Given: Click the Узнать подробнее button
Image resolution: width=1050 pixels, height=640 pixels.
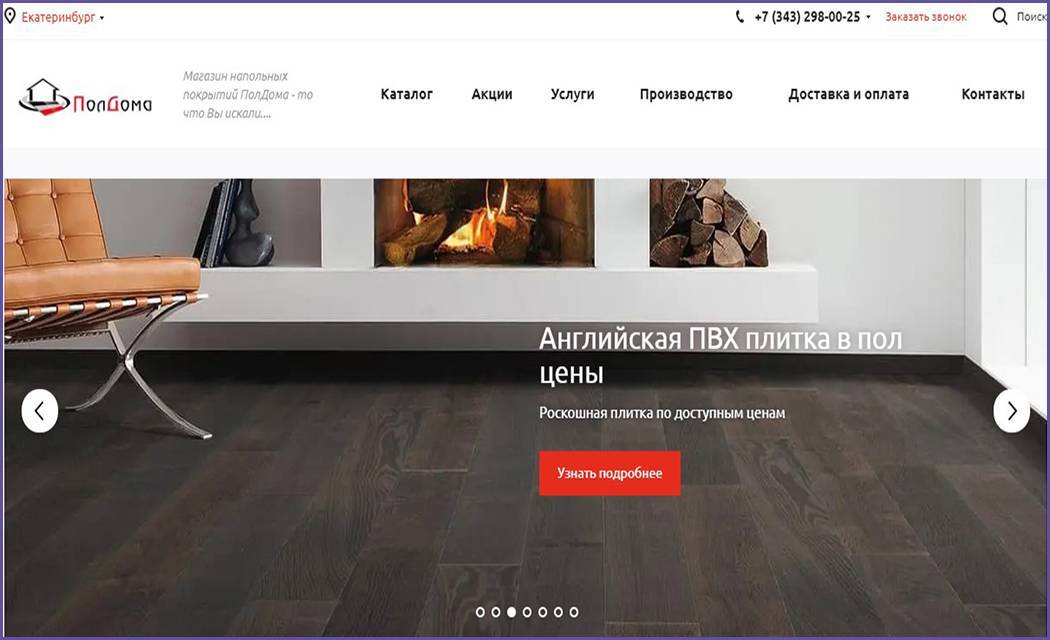Looking at the screenshot, I should coord(610,473).
